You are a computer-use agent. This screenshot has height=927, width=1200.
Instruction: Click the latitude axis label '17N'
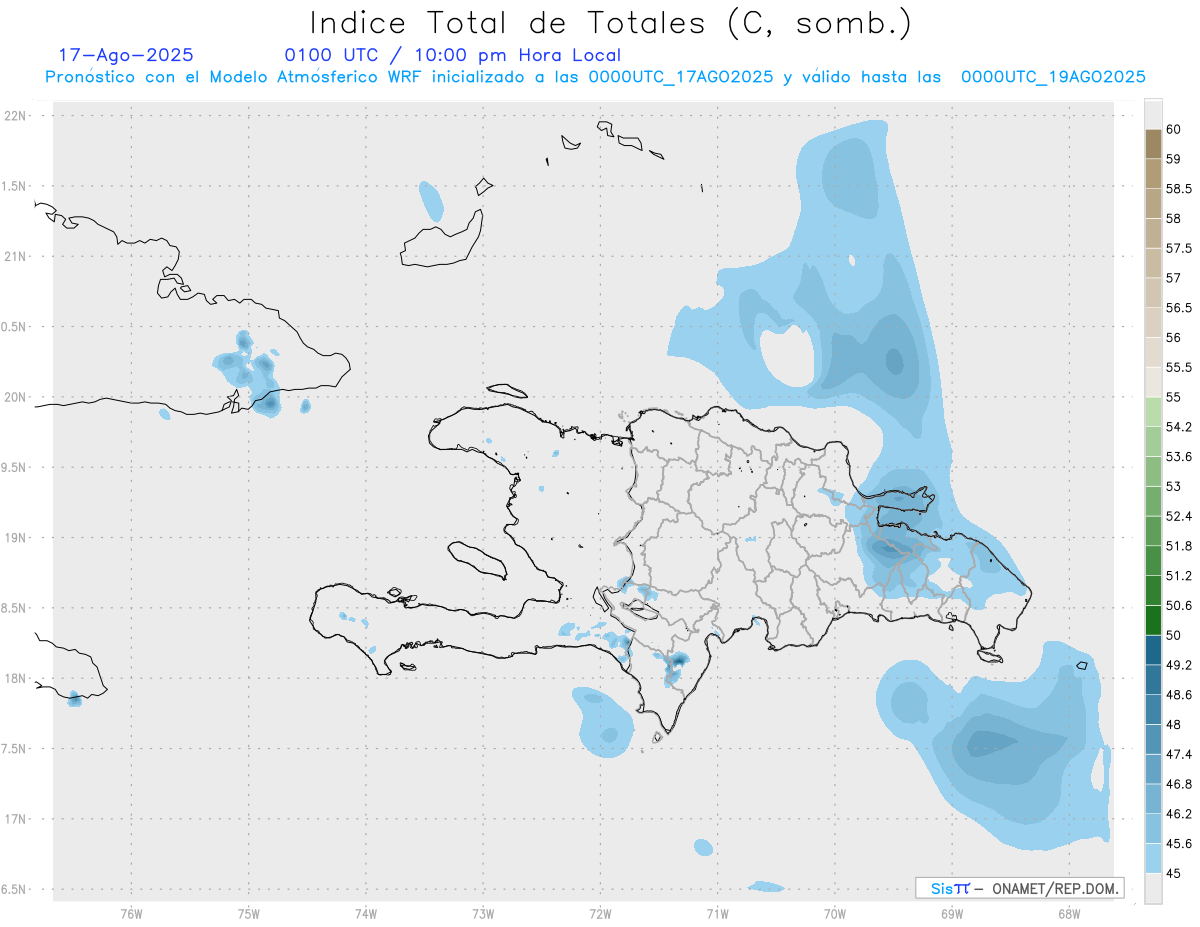[15, 819]
